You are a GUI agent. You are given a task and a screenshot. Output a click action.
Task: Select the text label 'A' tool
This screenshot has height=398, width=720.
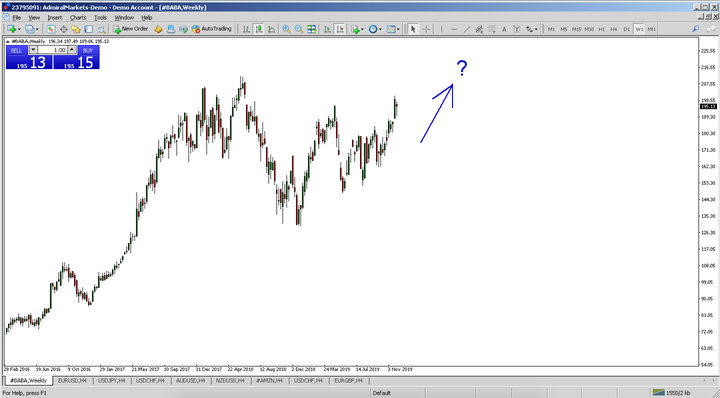[x=504, y=29]
